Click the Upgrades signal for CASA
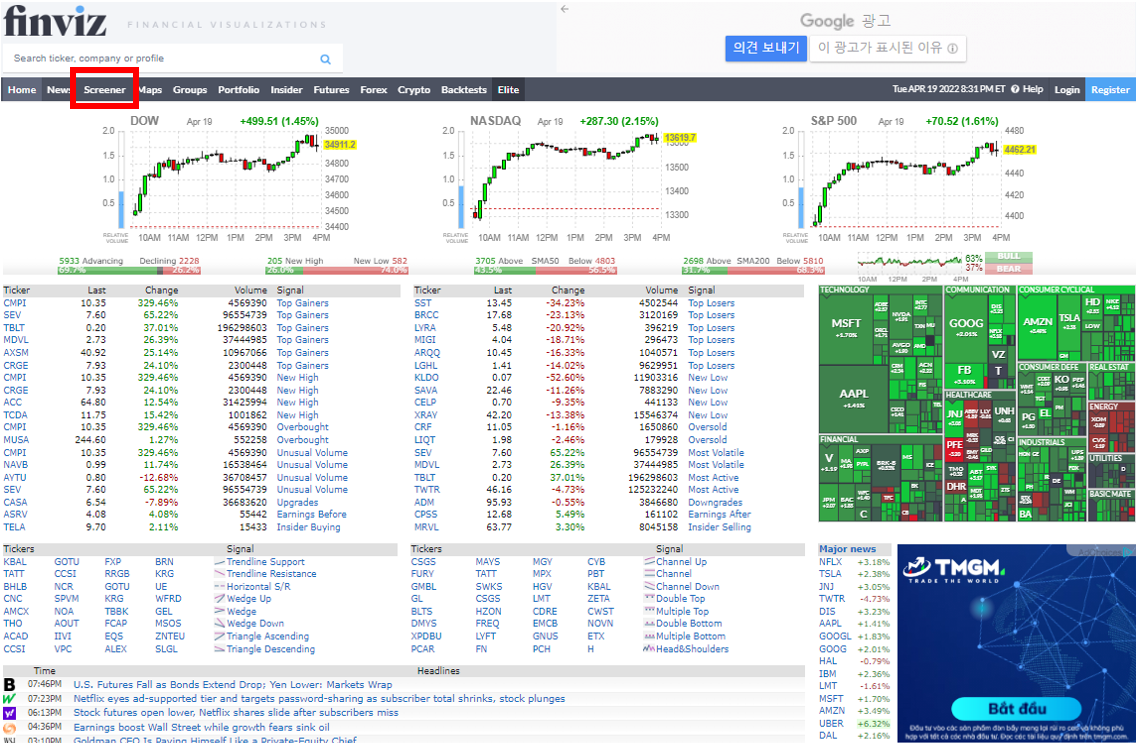Screen dimensions: 1138x743 297,502
